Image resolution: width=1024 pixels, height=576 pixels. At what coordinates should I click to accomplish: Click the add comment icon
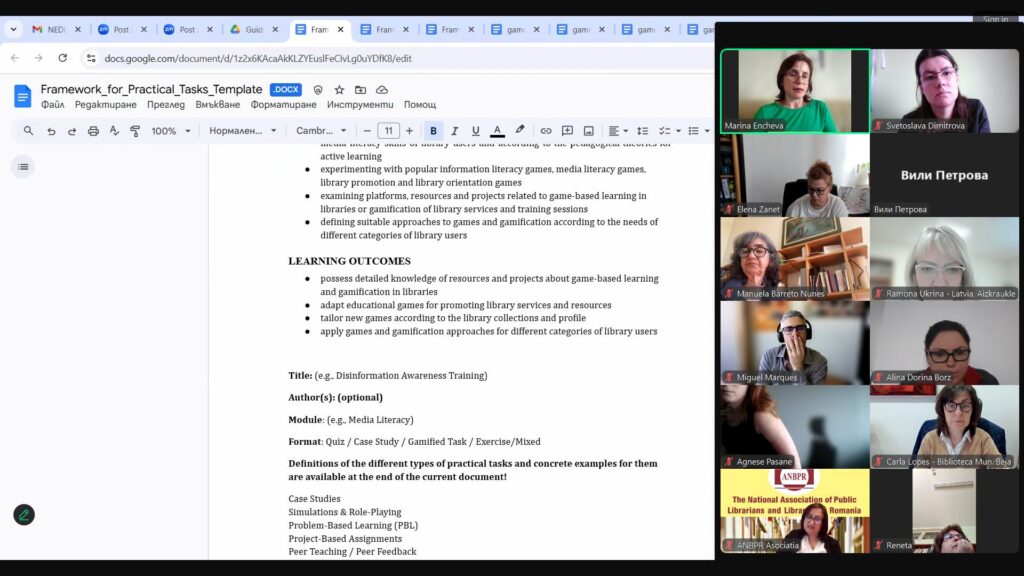coord(567,131)
